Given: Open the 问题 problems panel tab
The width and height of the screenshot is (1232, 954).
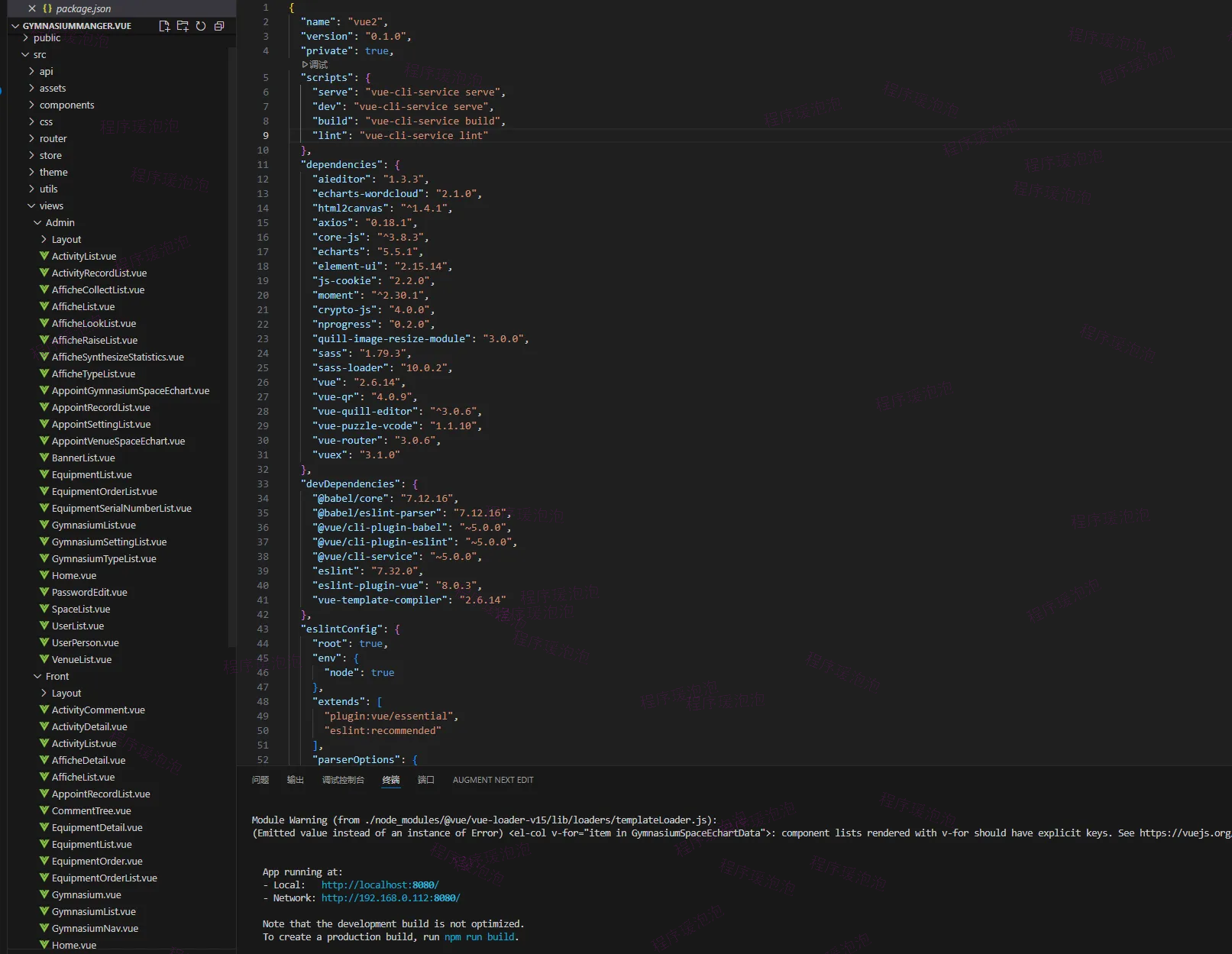Looking at the screenshot, I should pyautogui.click(x=260, y=780).
